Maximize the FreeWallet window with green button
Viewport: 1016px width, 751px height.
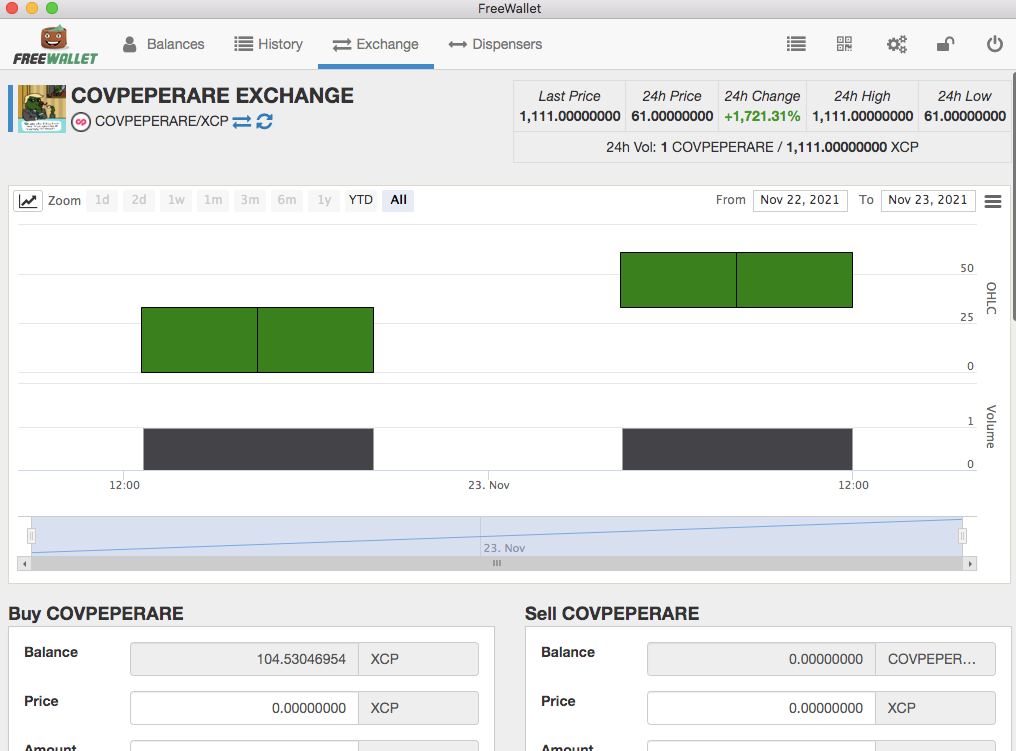(52, 8)
